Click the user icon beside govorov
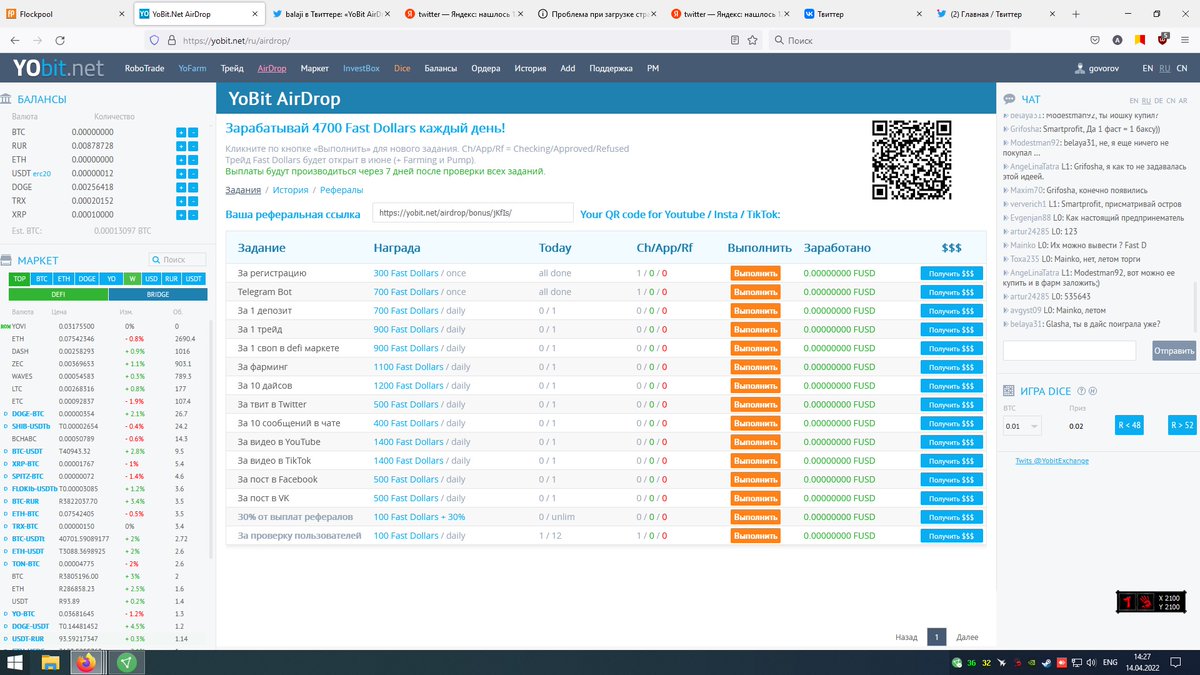The height and width of the screenshot is (675, 1200). 1079,69
